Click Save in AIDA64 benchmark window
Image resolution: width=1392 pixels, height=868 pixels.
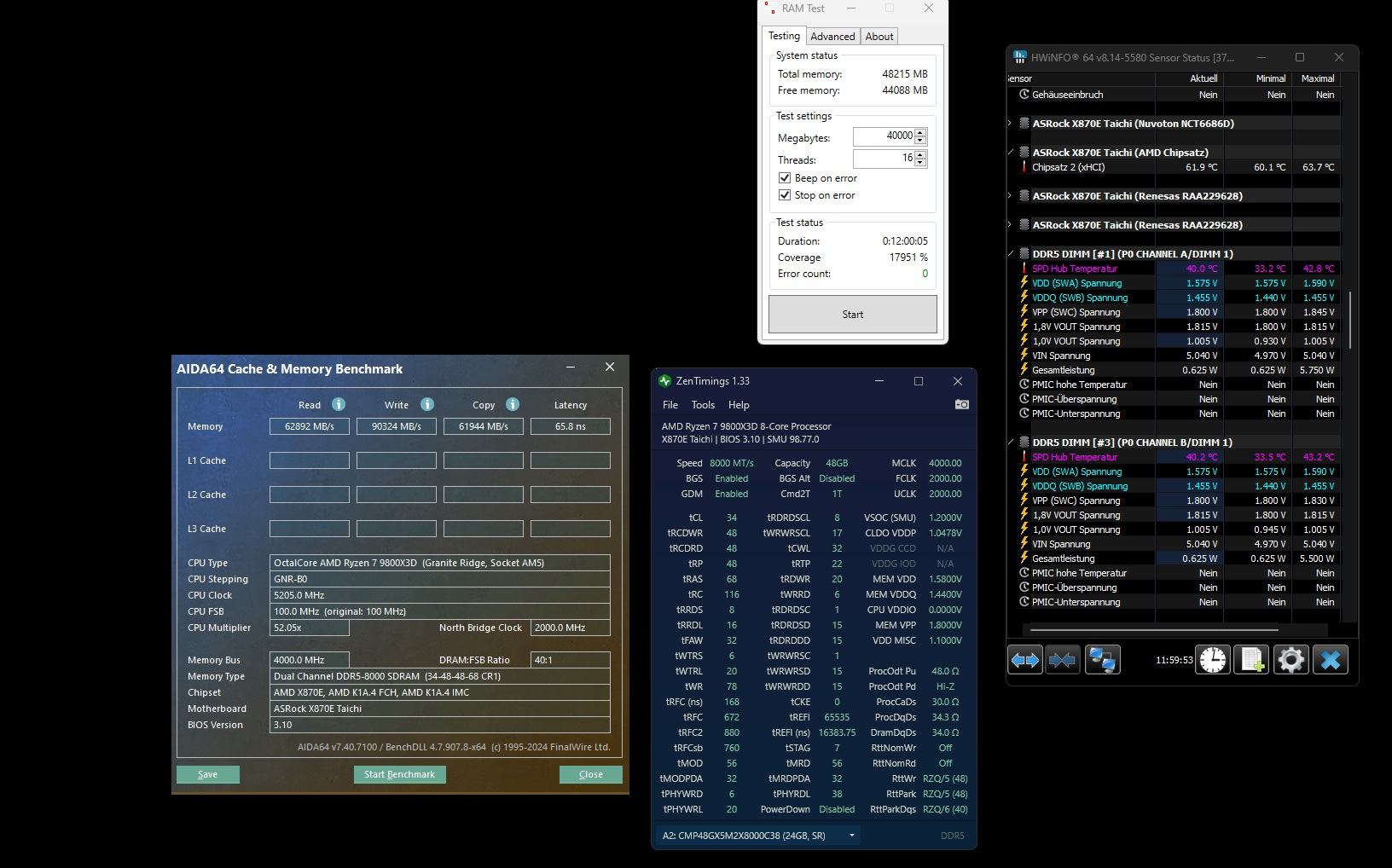207,774
